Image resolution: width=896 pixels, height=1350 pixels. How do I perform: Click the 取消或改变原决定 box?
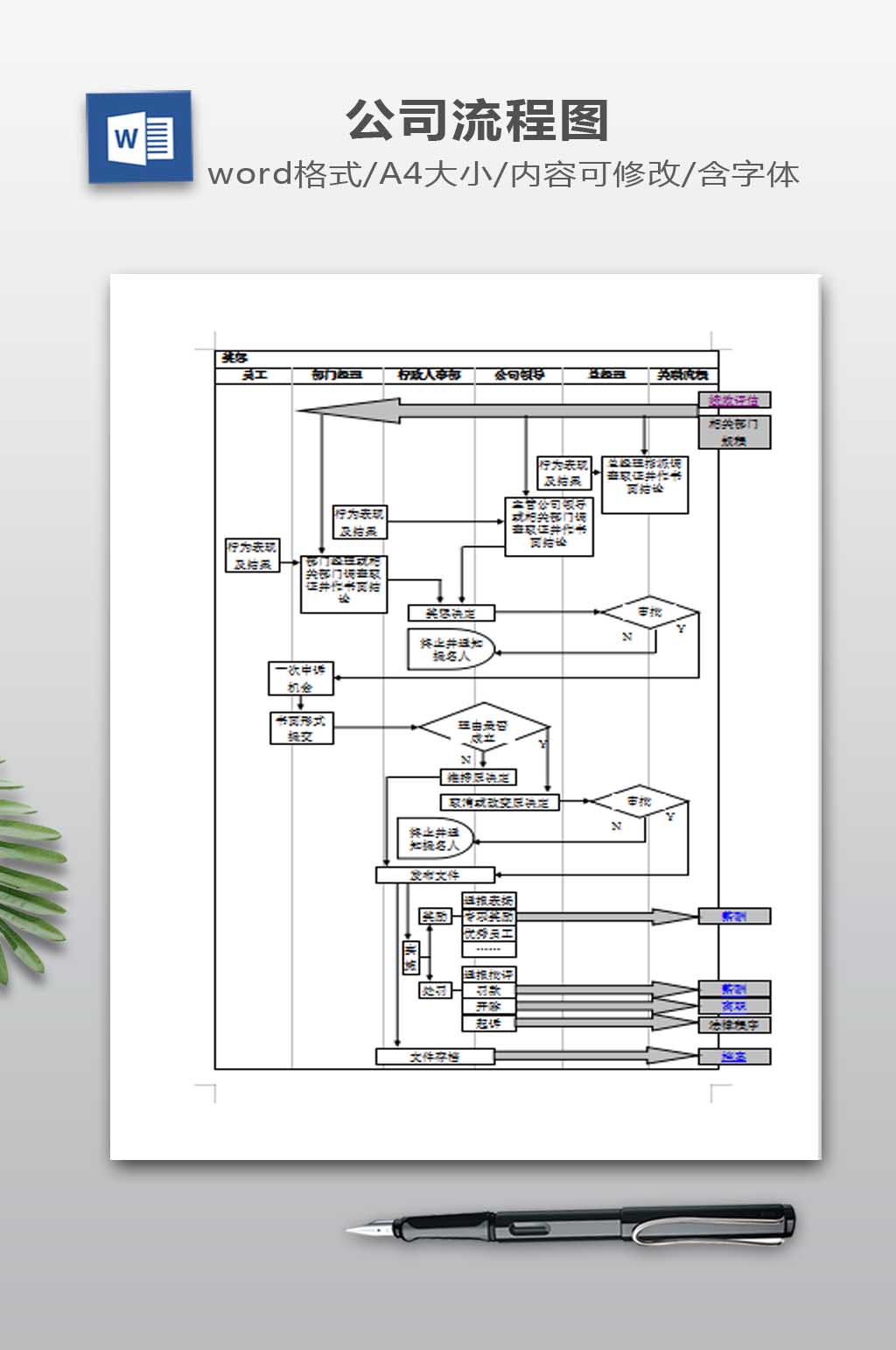(499, 802)
